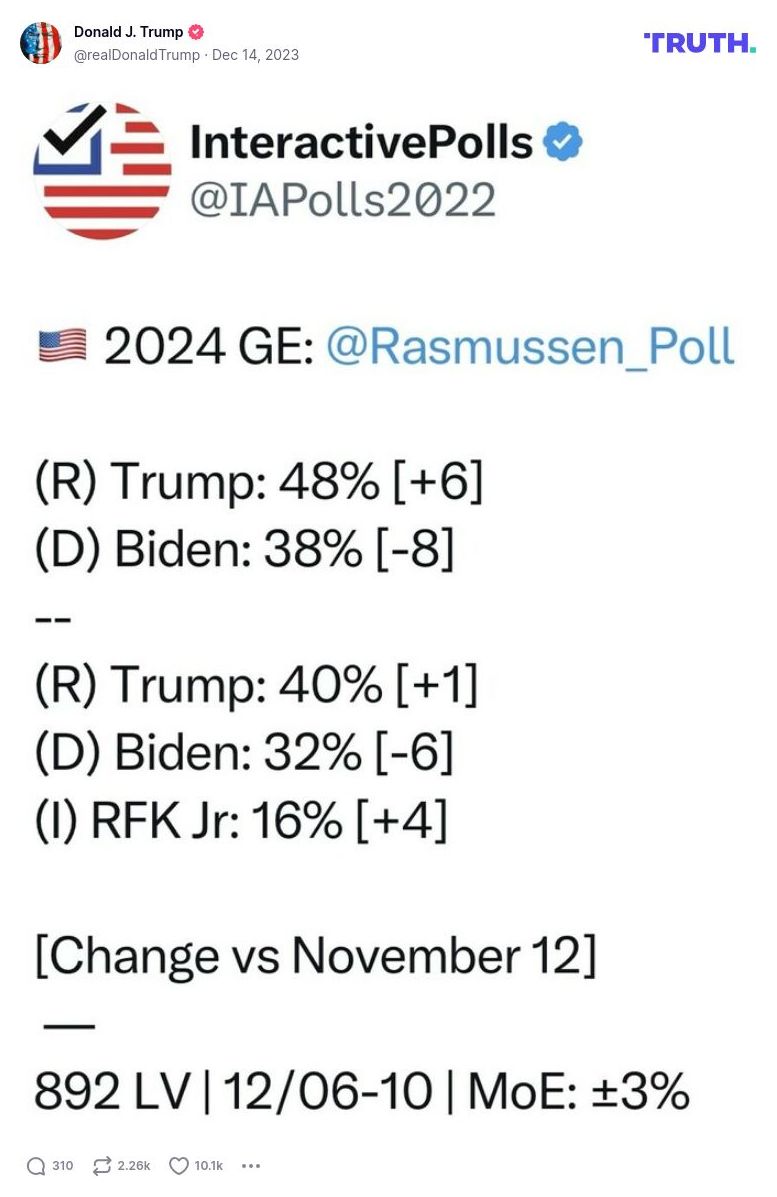Click the Donald J. Trump display name

coord(128,31)
